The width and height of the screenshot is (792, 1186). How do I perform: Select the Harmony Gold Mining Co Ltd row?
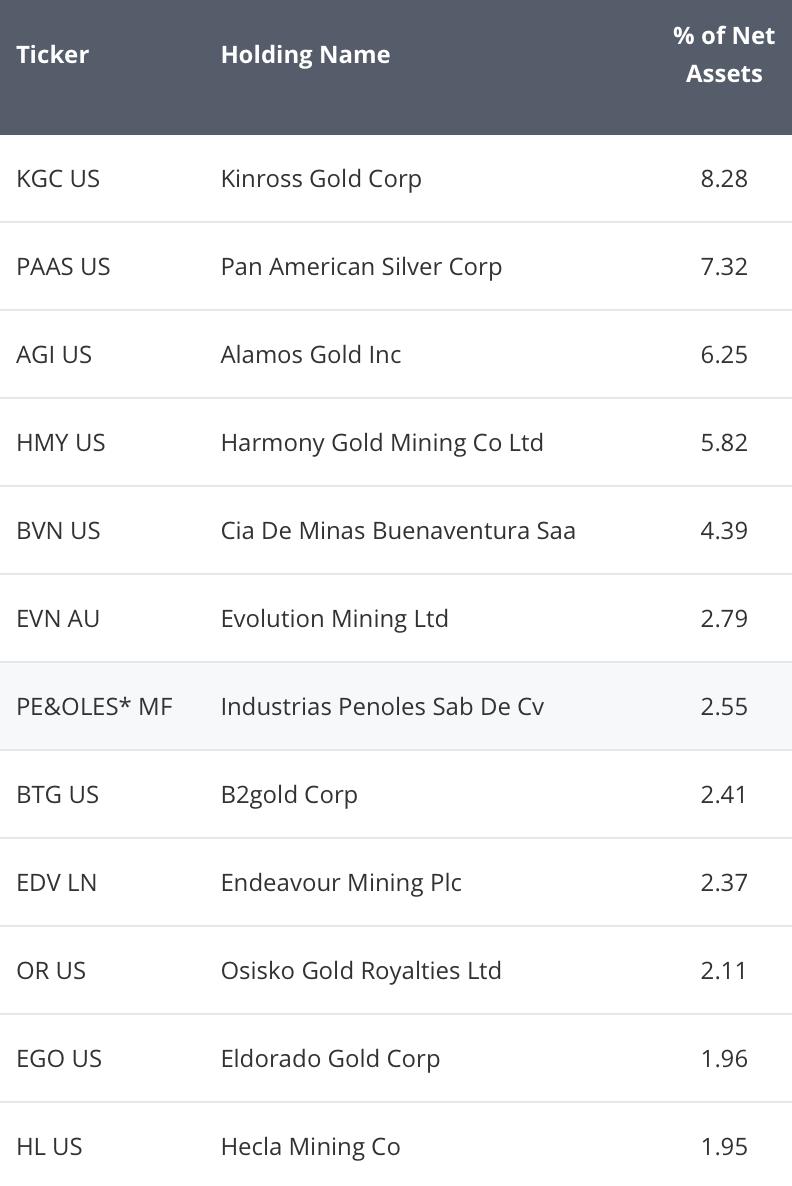coord(396,442)
